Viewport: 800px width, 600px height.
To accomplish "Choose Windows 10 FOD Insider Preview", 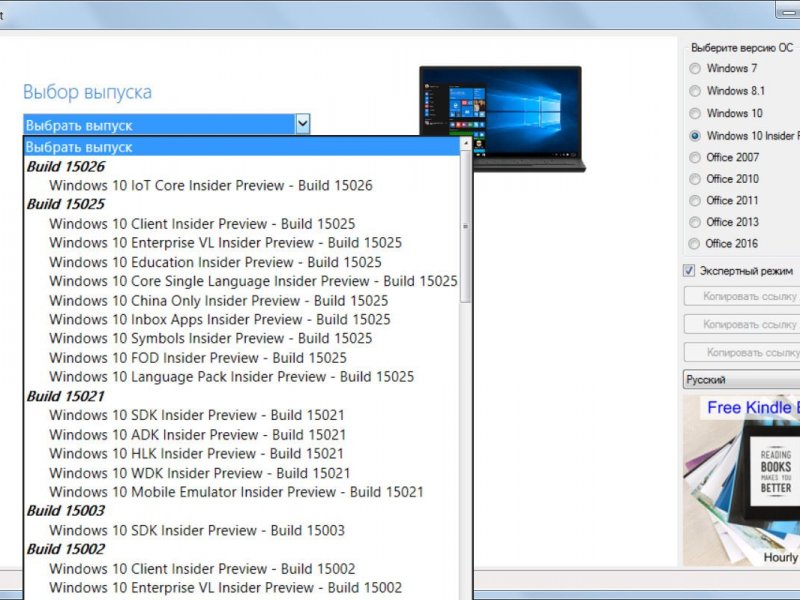I will coord(198,358).
